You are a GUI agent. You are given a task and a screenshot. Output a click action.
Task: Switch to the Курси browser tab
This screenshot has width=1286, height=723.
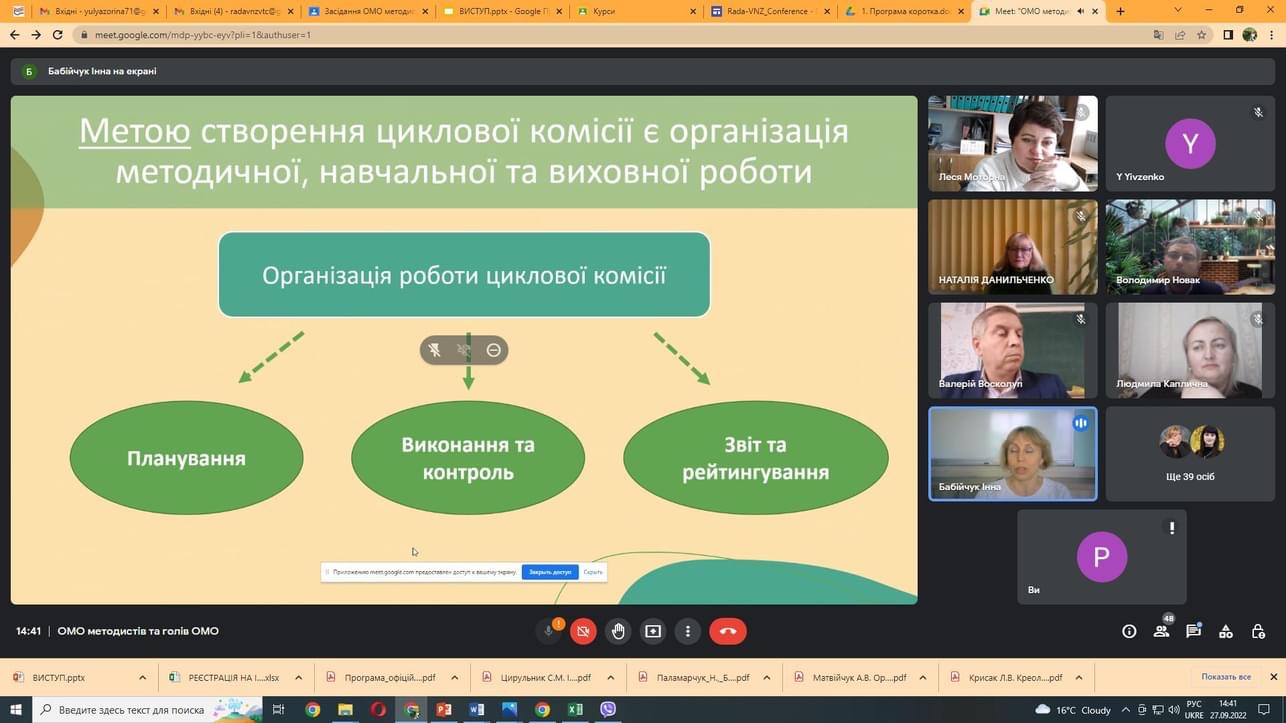pyautogui.click(x=634, y=11)
